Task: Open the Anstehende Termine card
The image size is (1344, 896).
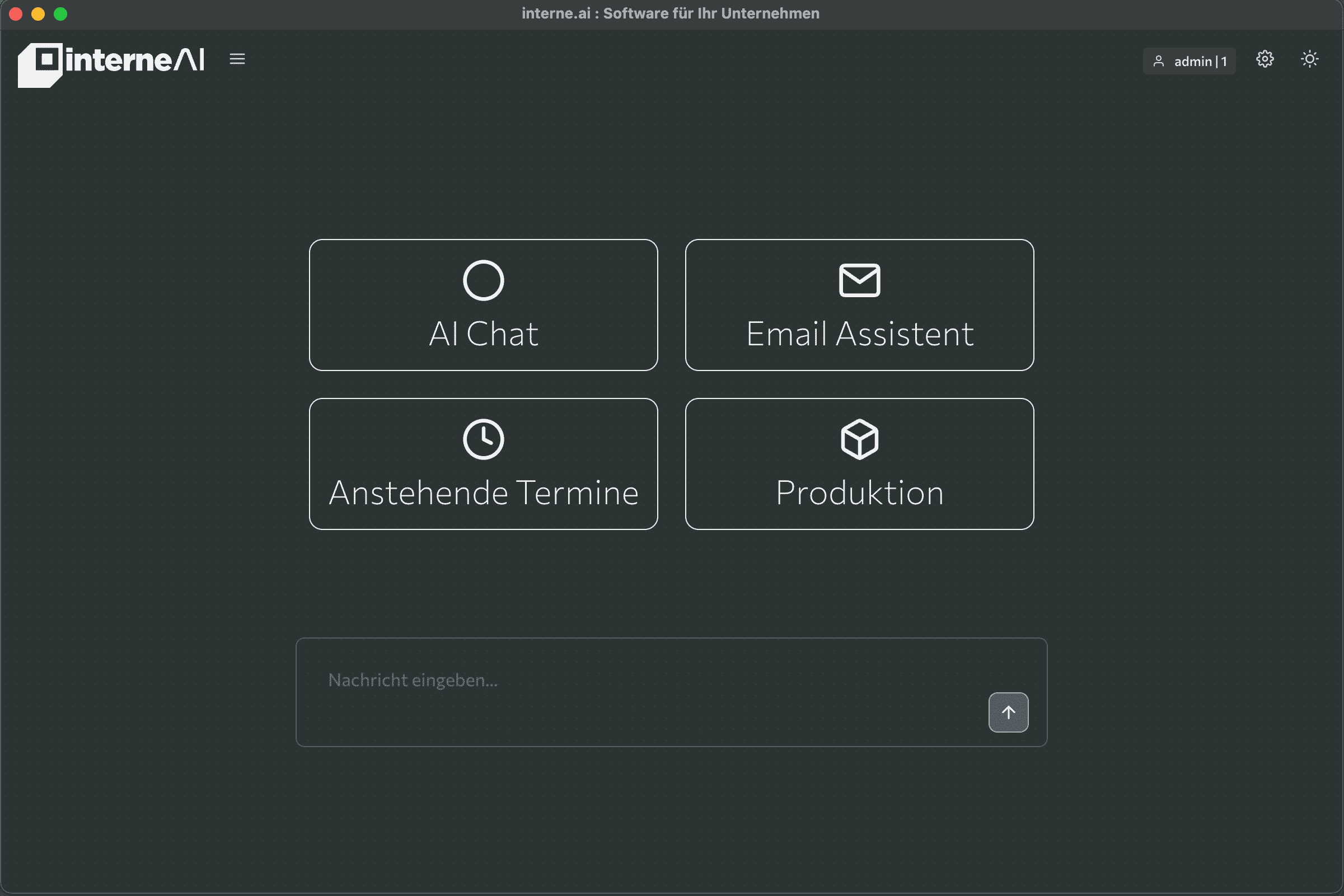Action: coord(484,492)
